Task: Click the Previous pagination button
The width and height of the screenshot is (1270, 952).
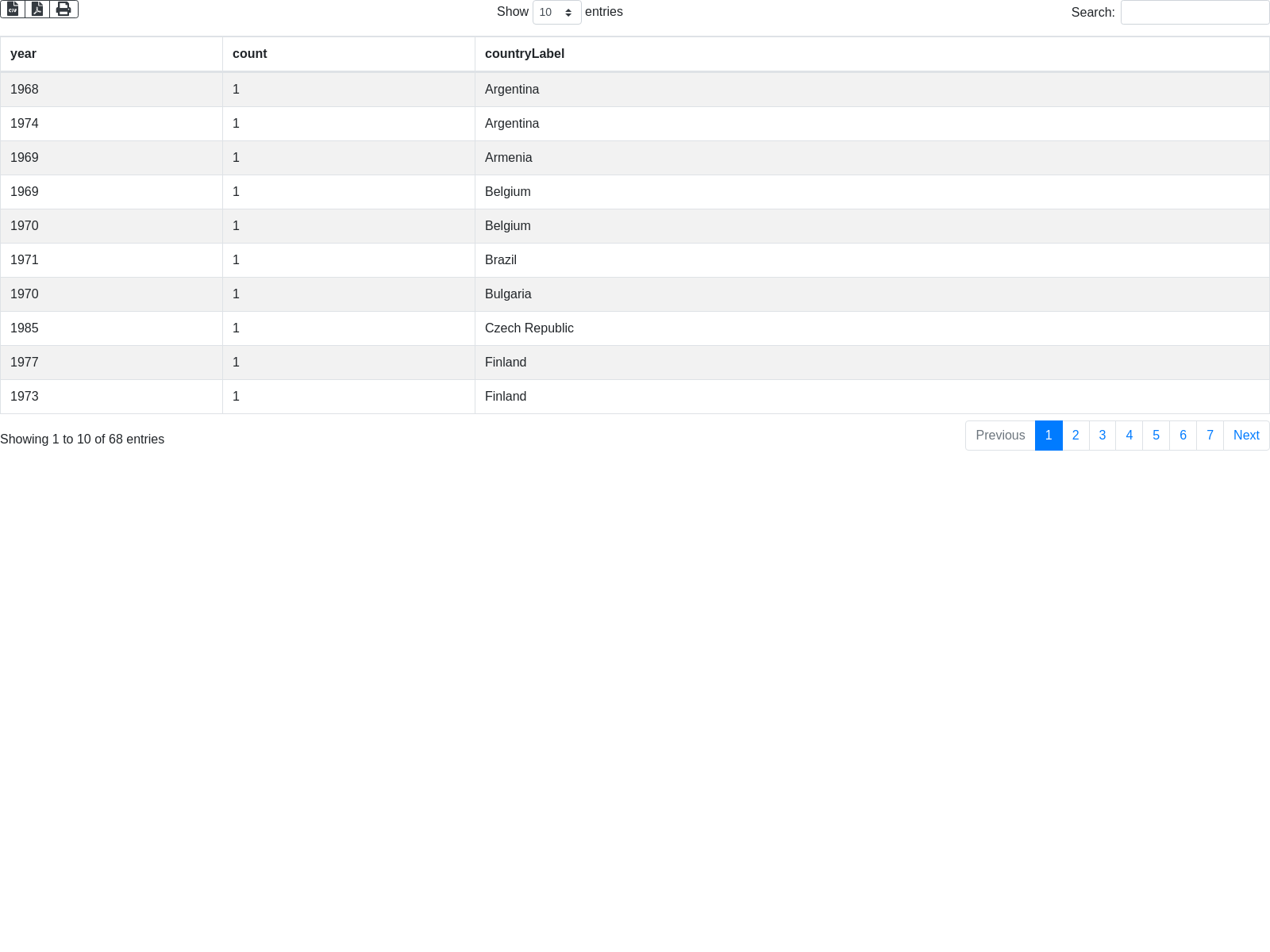Action: coord(1000,436)
